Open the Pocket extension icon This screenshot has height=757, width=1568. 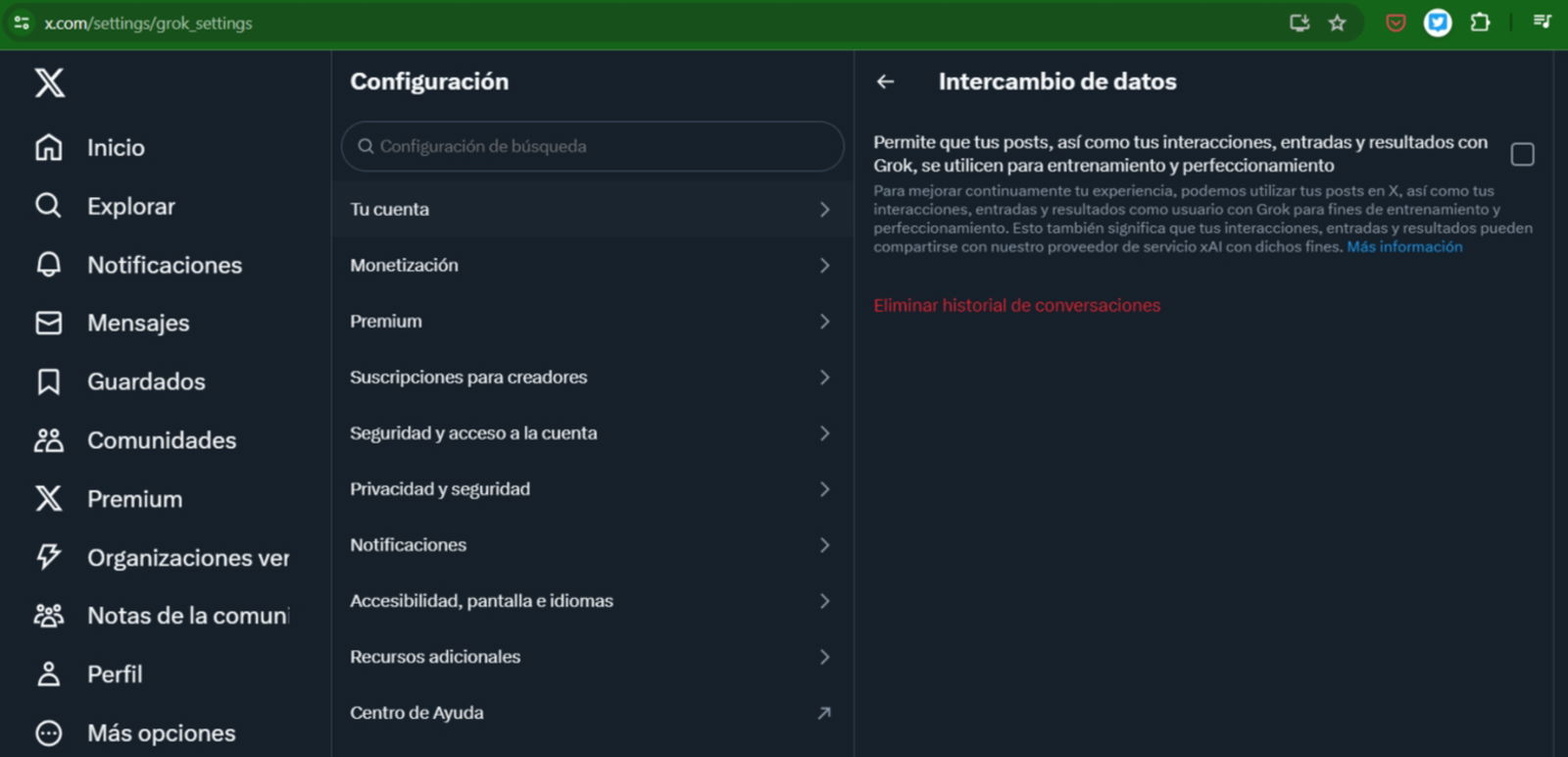point(1396,23)
